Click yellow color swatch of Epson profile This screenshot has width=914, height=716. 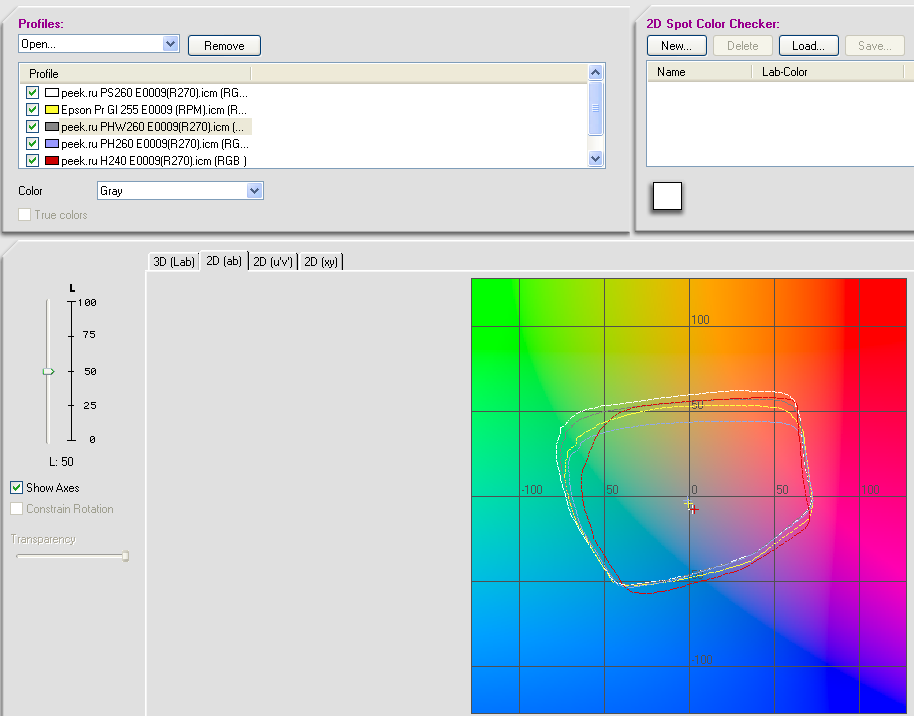click(52, 110)
